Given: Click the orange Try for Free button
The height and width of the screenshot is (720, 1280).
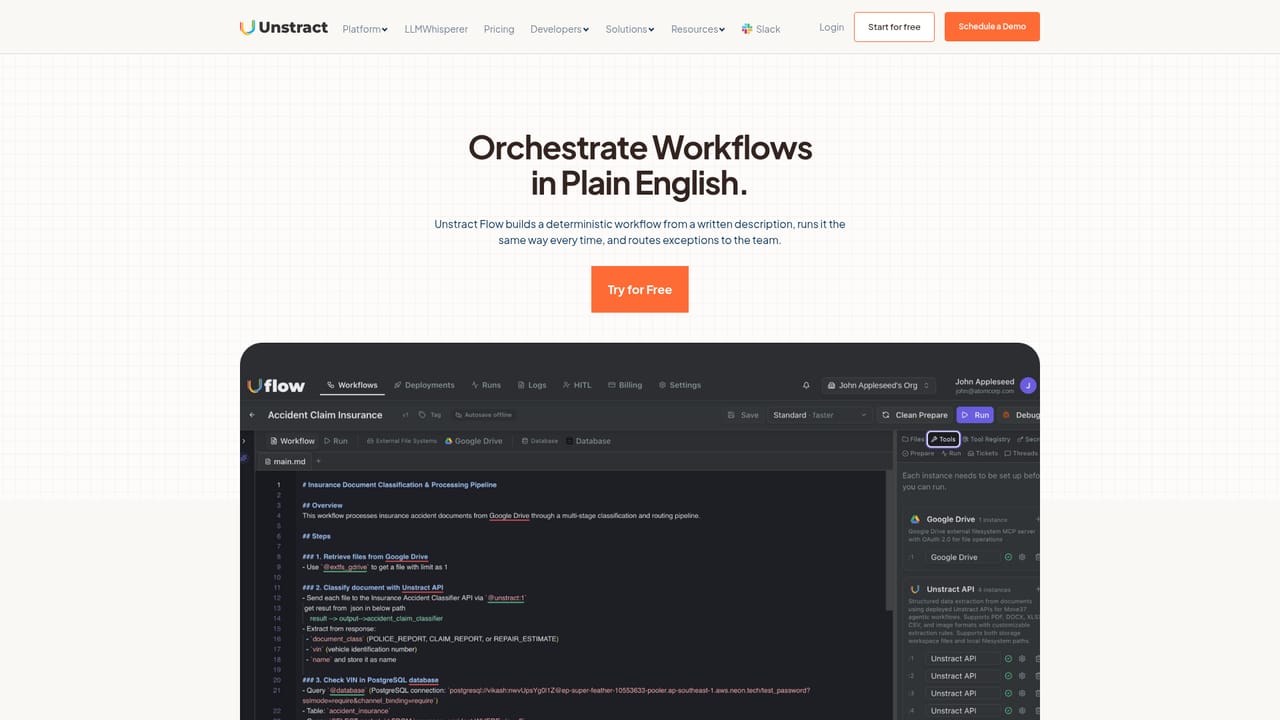Looking at the screenshot, I should coord(640,289).
